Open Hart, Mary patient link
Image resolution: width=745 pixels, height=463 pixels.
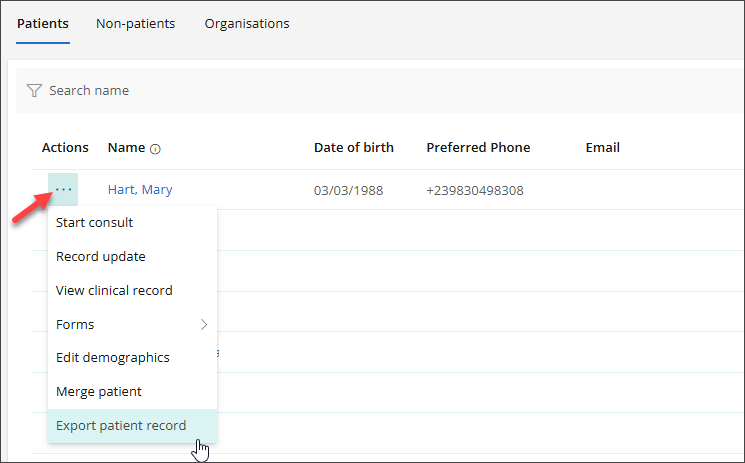[140, 190]
